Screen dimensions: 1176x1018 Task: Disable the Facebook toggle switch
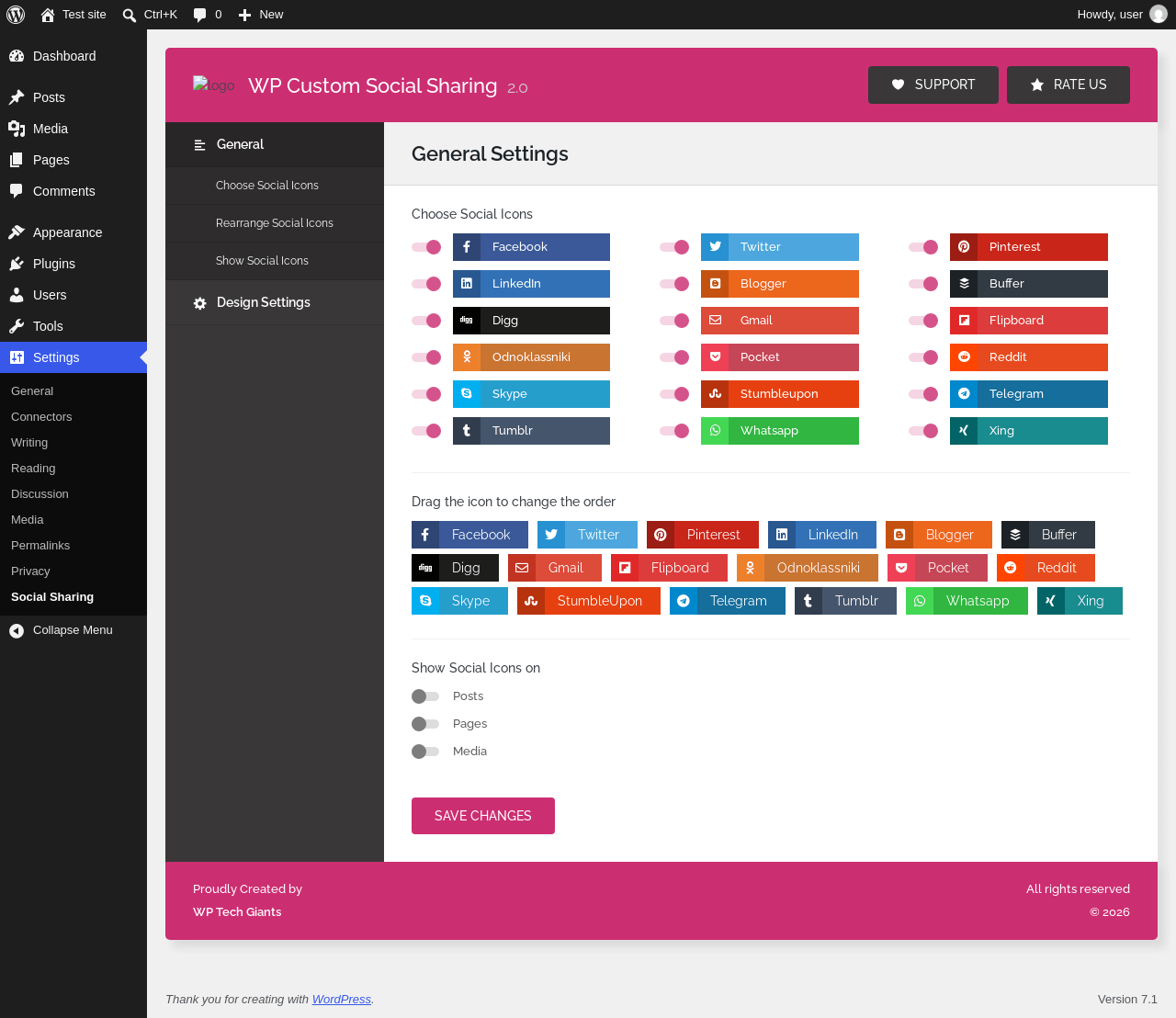click(x=426, y=247)
